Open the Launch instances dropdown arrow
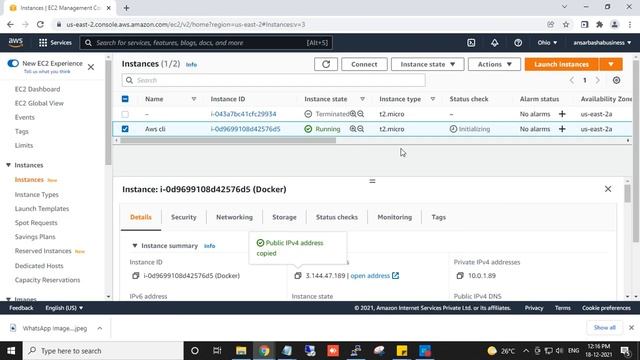The image size is (640, 360). 611,64
